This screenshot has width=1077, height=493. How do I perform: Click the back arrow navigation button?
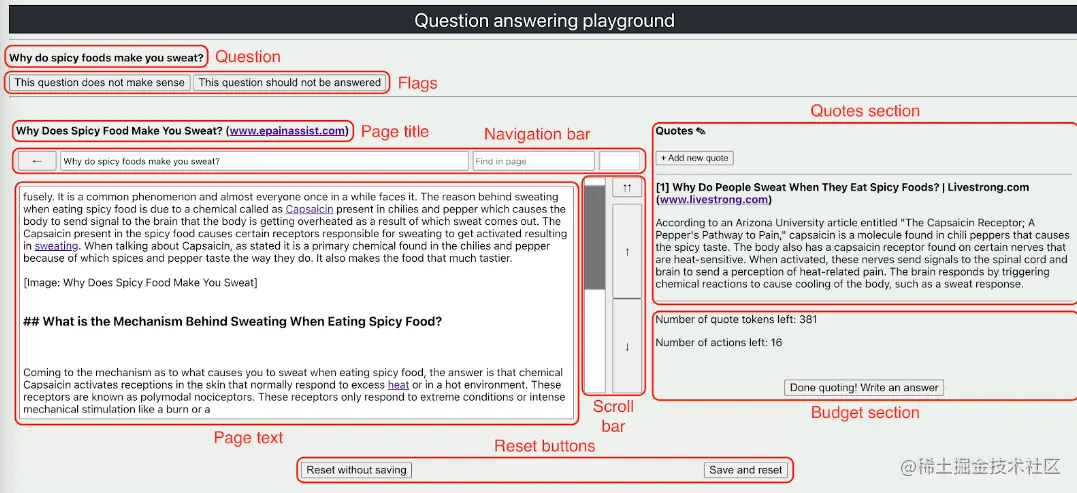(x=37, y=161)
